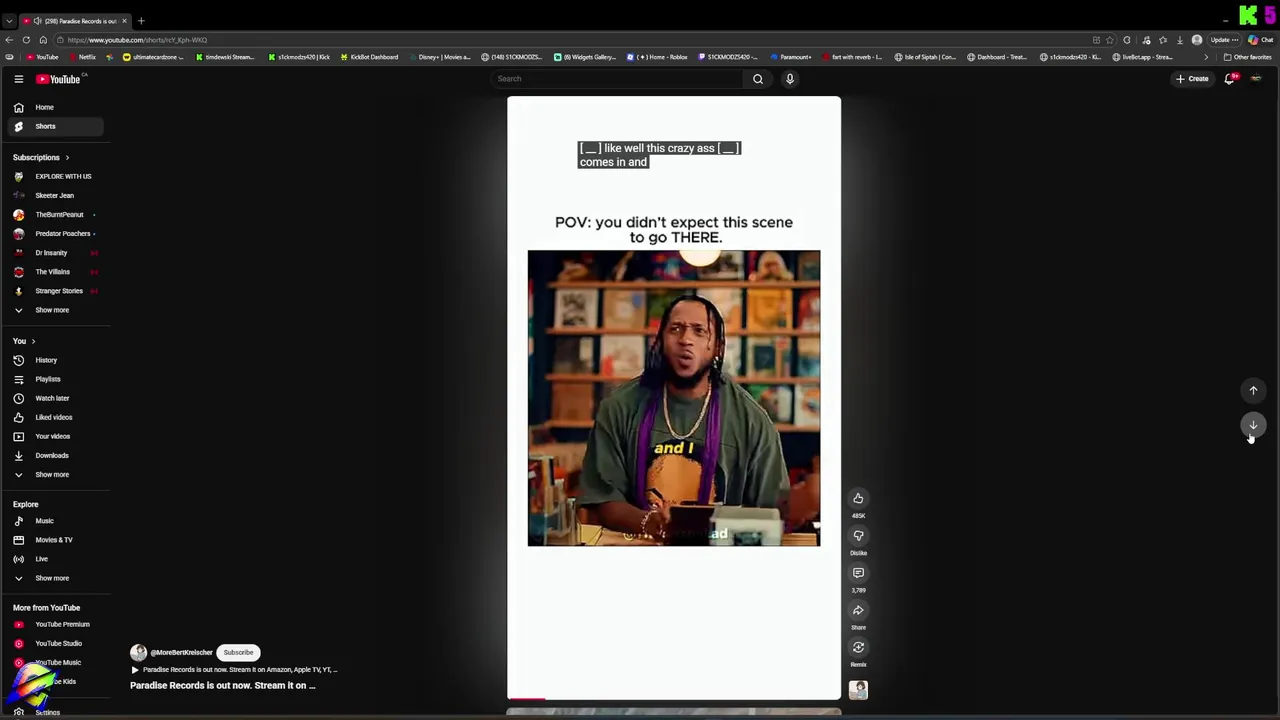Open Liked videos

click(x=56, y=417)
